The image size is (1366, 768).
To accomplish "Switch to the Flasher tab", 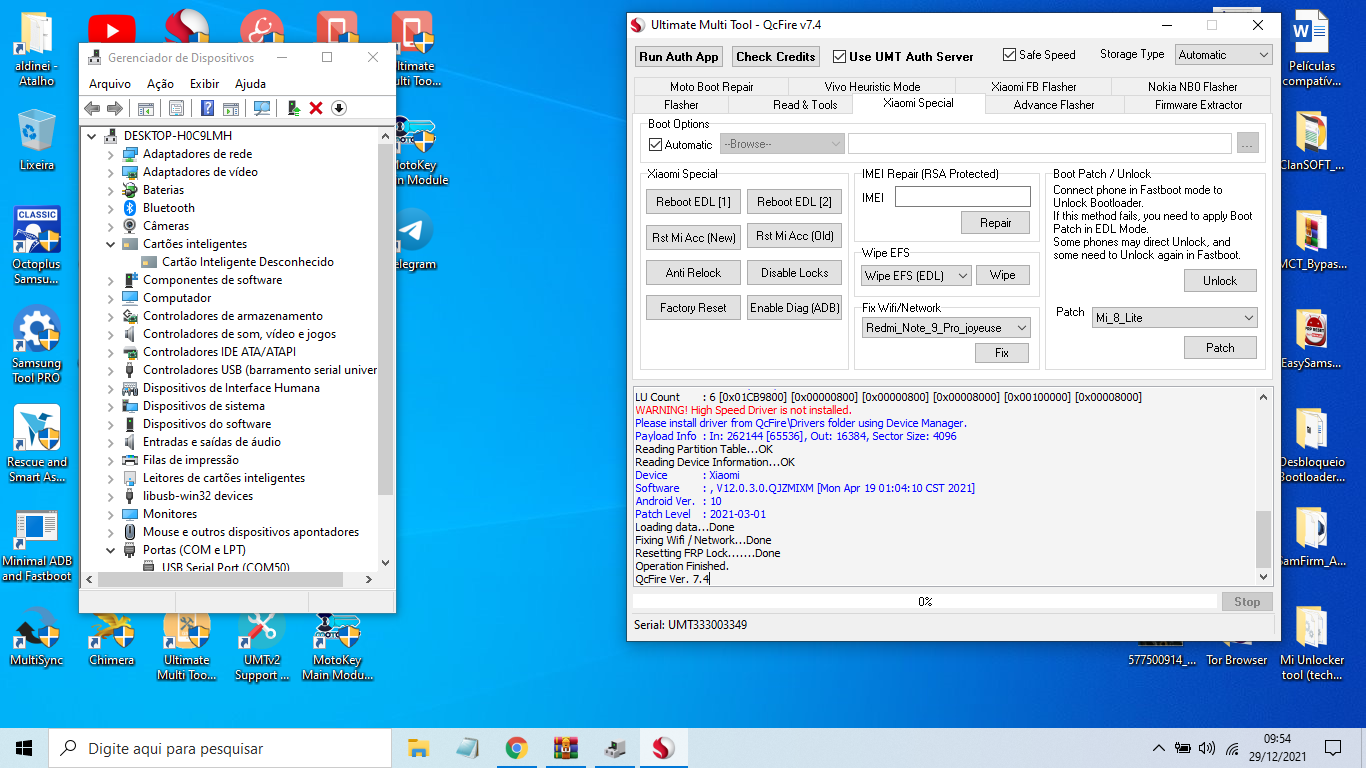I will (x=681, y=104).
